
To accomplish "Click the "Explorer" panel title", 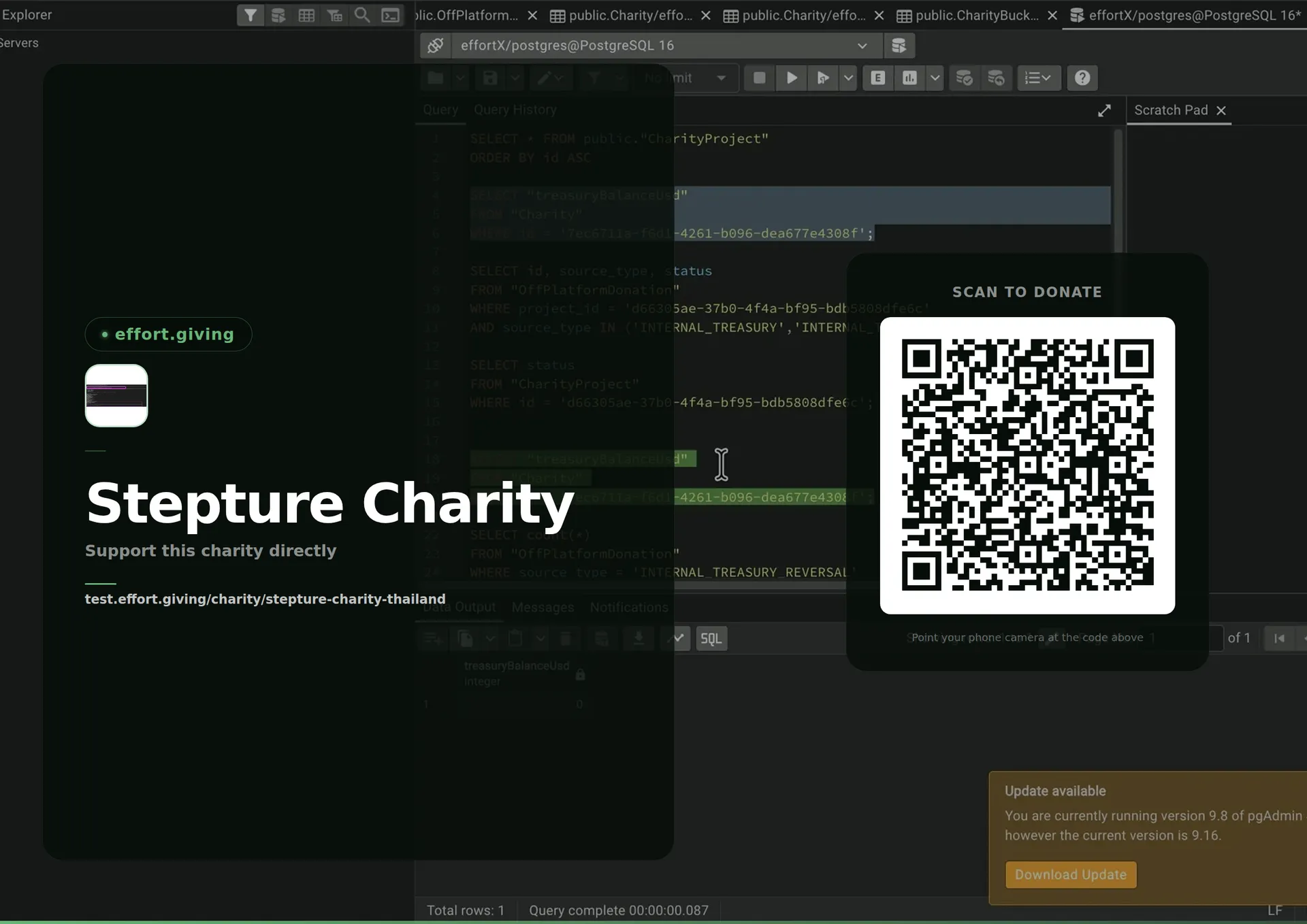I will [x=27, y=15].
